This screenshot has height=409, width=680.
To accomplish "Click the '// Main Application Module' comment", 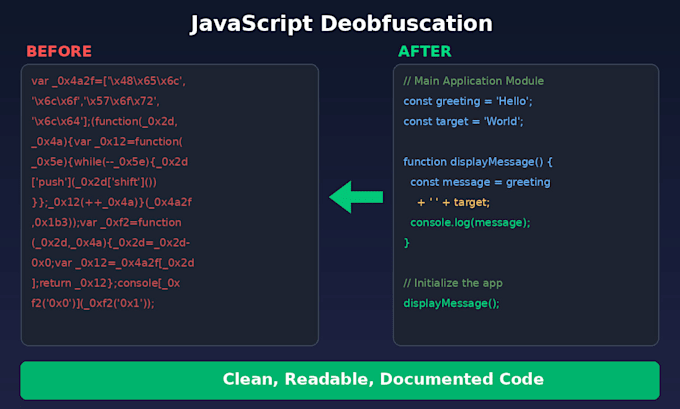I will [473, 81].
